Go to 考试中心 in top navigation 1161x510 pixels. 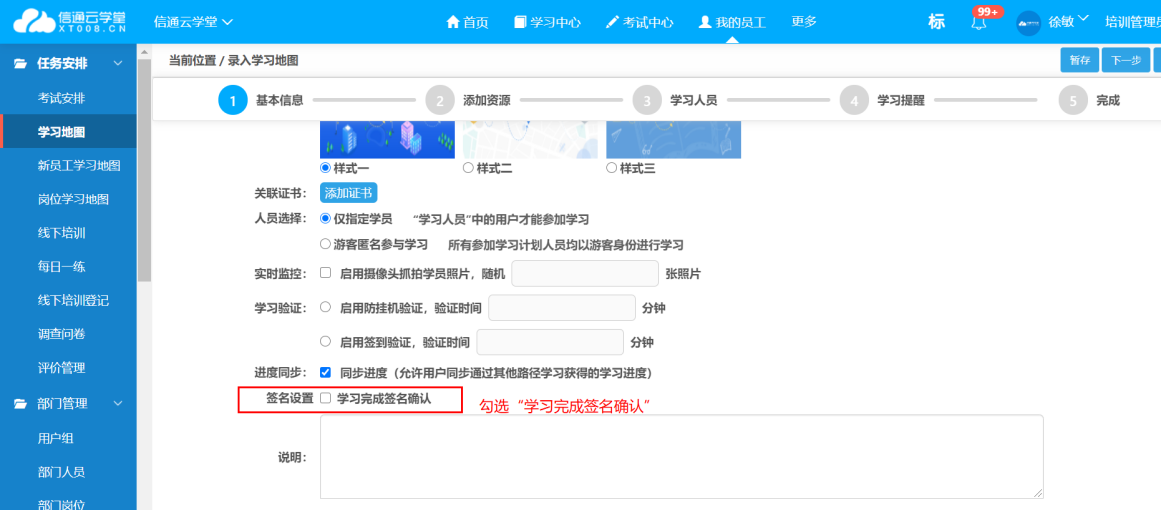coord(639,22)
